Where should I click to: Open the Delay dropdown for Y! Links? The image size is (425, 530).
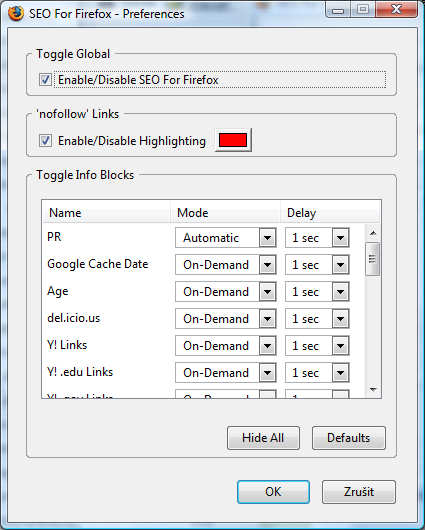pos(317,346)
